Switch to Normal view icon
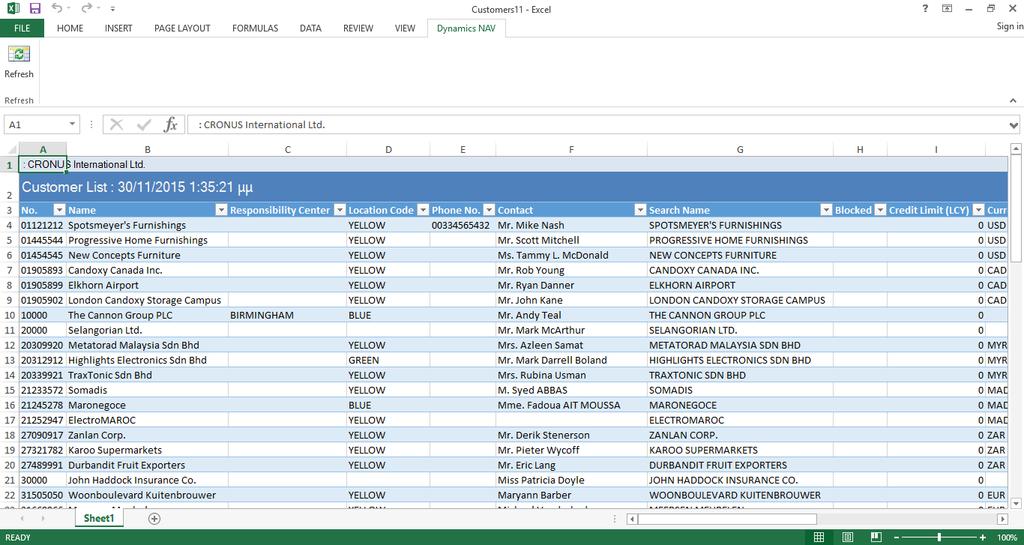This screenshot has width=1024, height=545. click(x=819, y=537)
